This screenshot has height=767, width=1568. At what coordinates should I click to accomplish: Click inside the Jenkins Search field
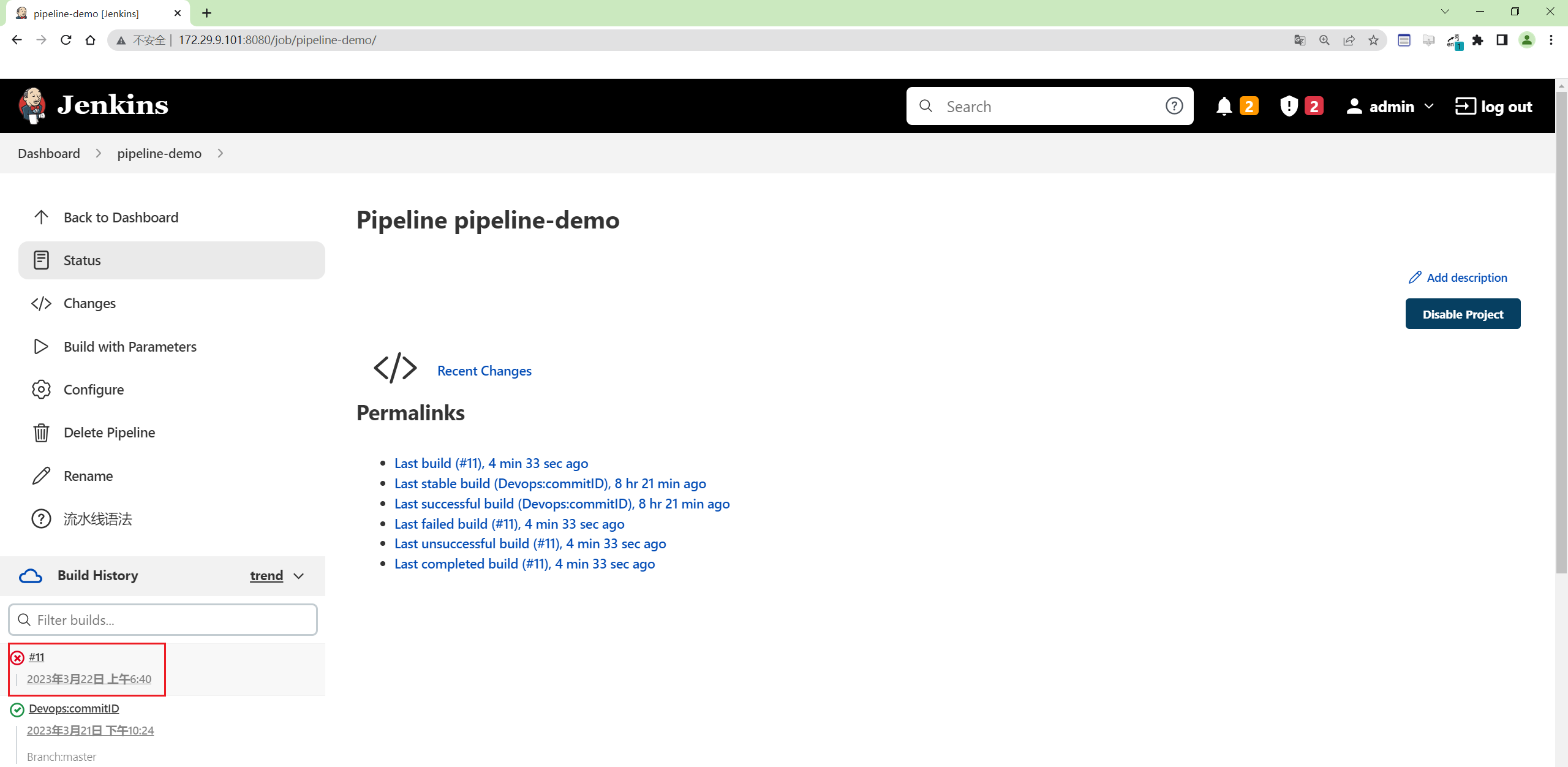pos(1049,106)
